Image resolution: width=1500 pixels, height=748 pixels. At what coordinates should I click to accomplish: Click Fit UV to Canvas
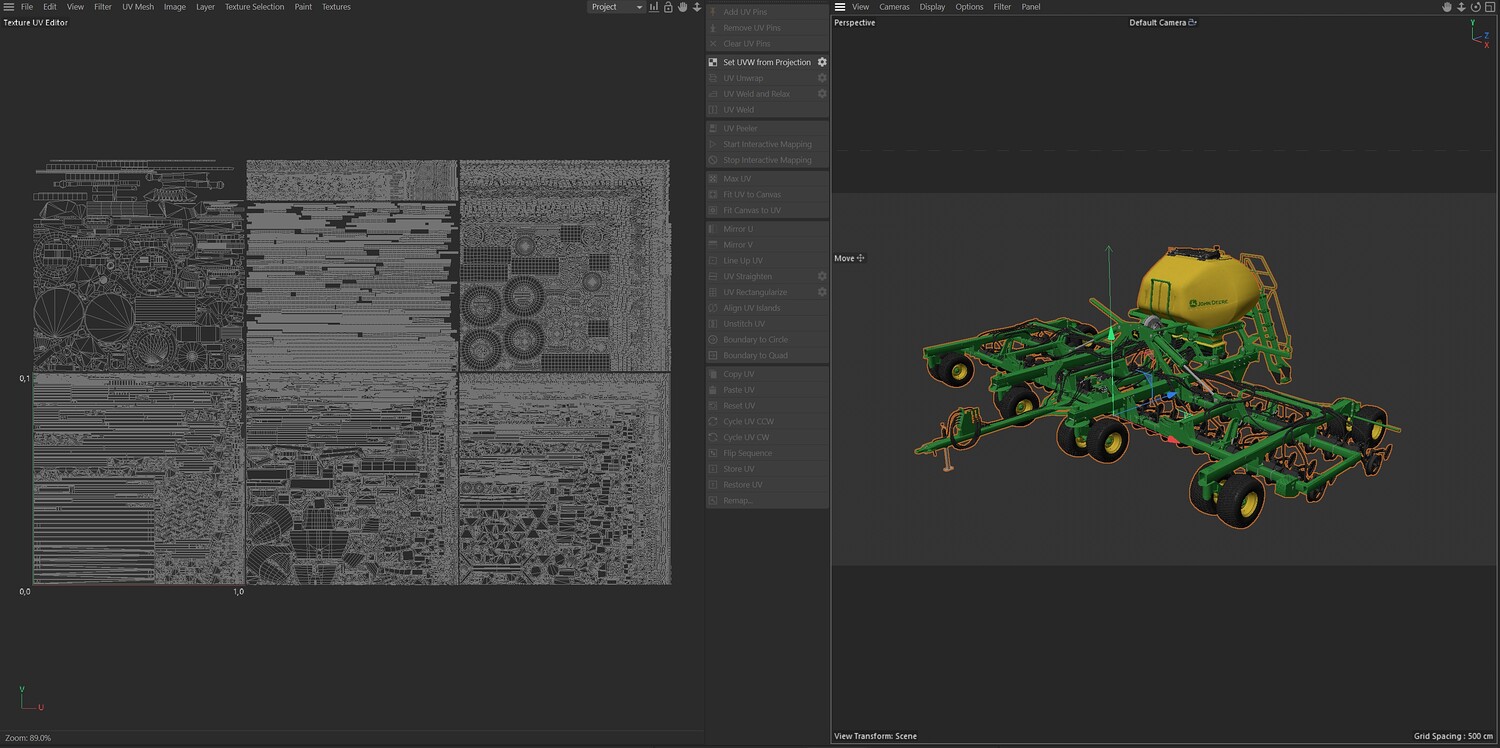point(767,194)
